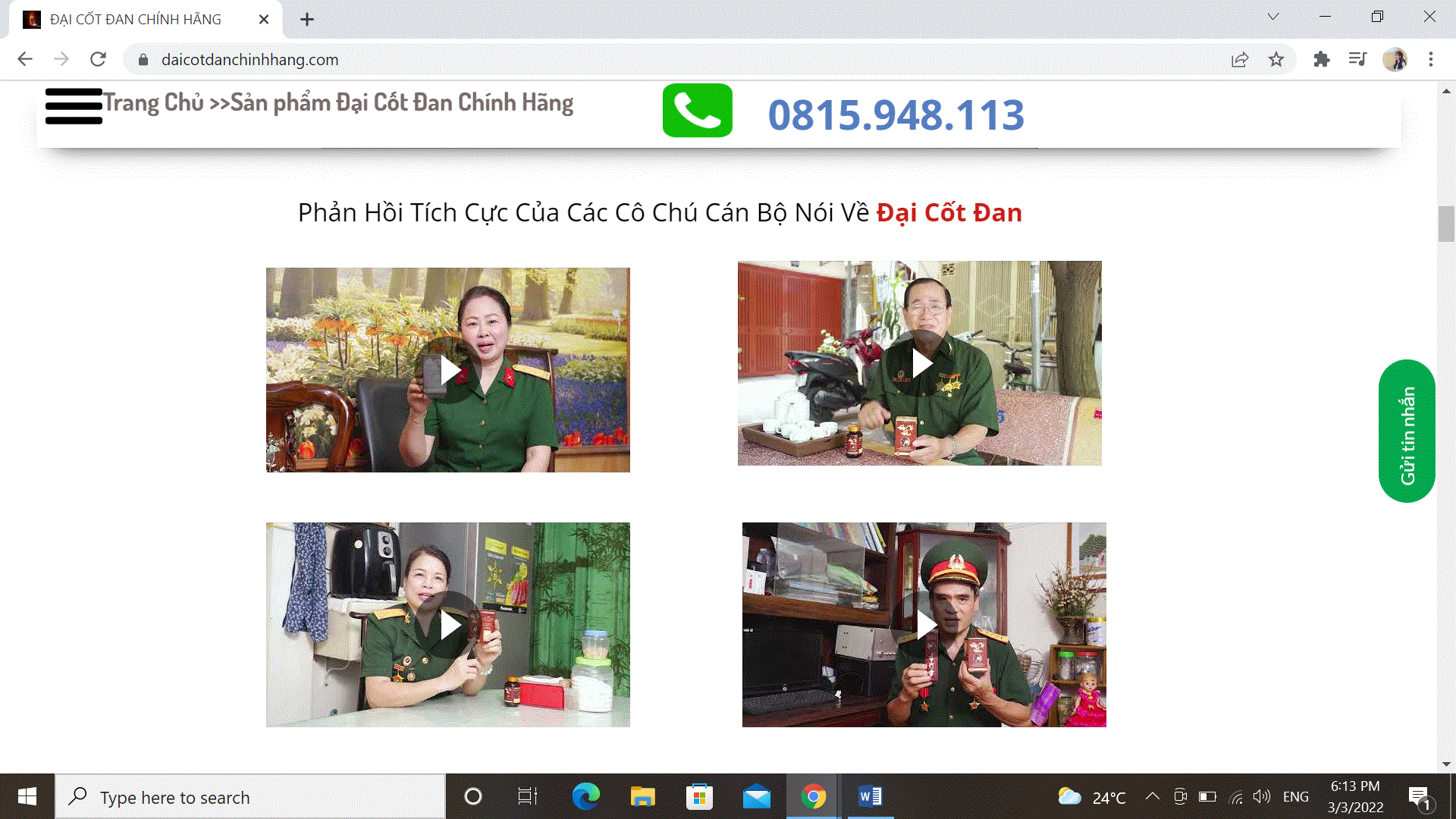Click the green phone call icon
The width and height of the screenshot is (1456, 819).
(697, 111)
